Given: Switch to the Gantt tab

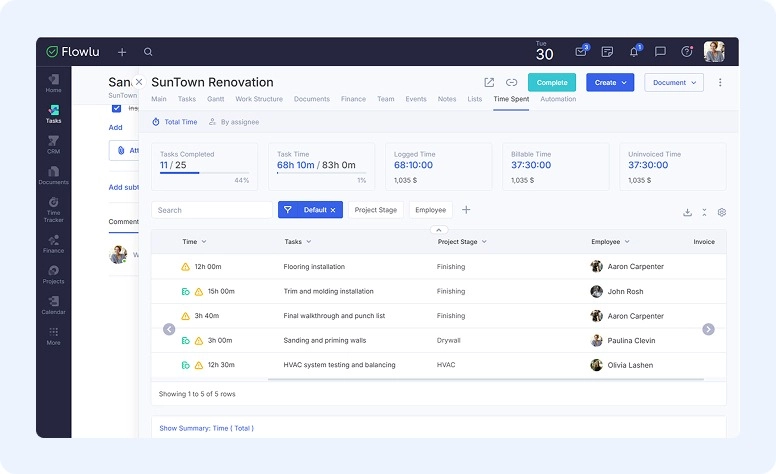Looking at the screenshot, I should (x=215, y=99).
